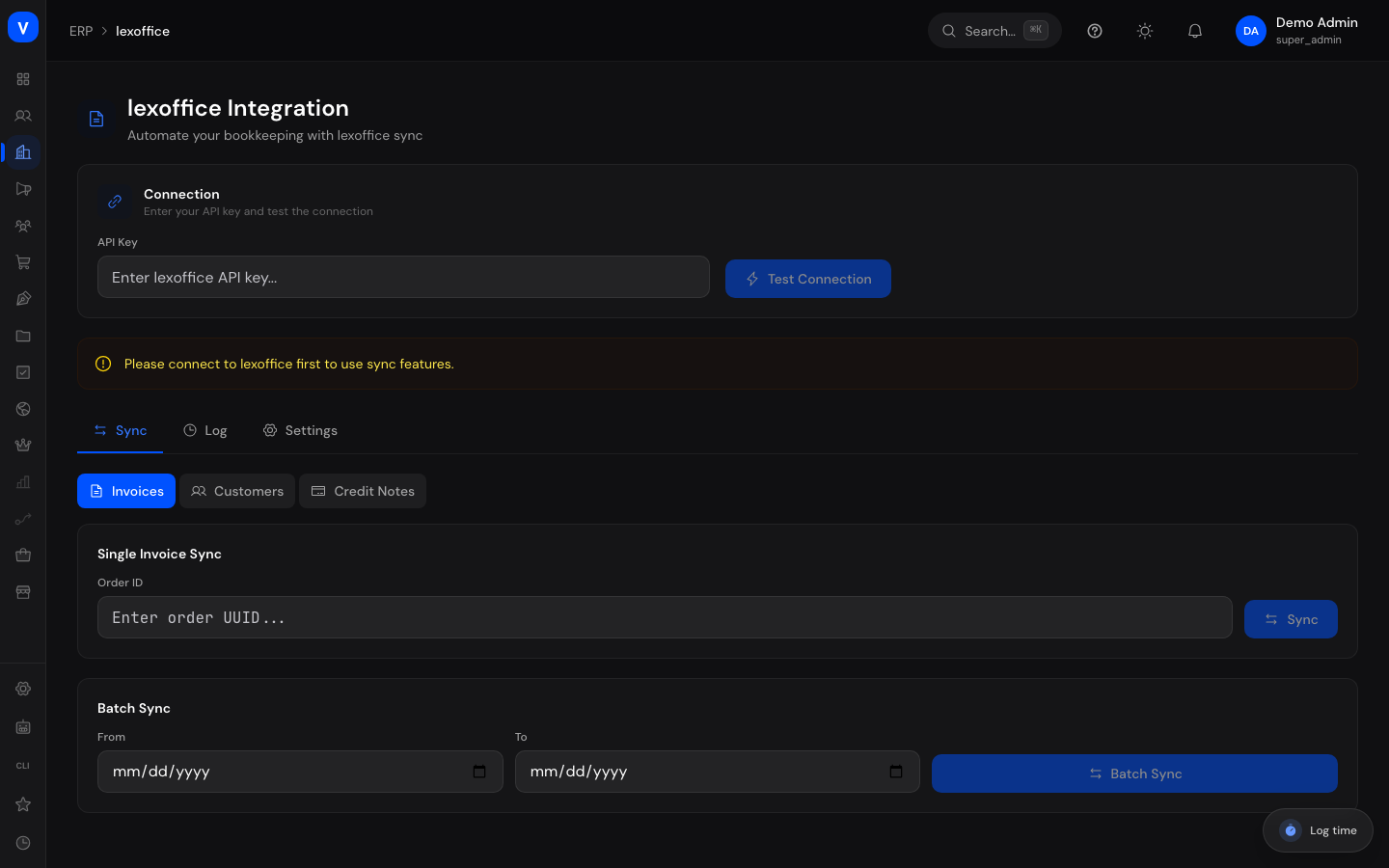
Task: Open the From date calendar picker
Action: tap(479, 772)
